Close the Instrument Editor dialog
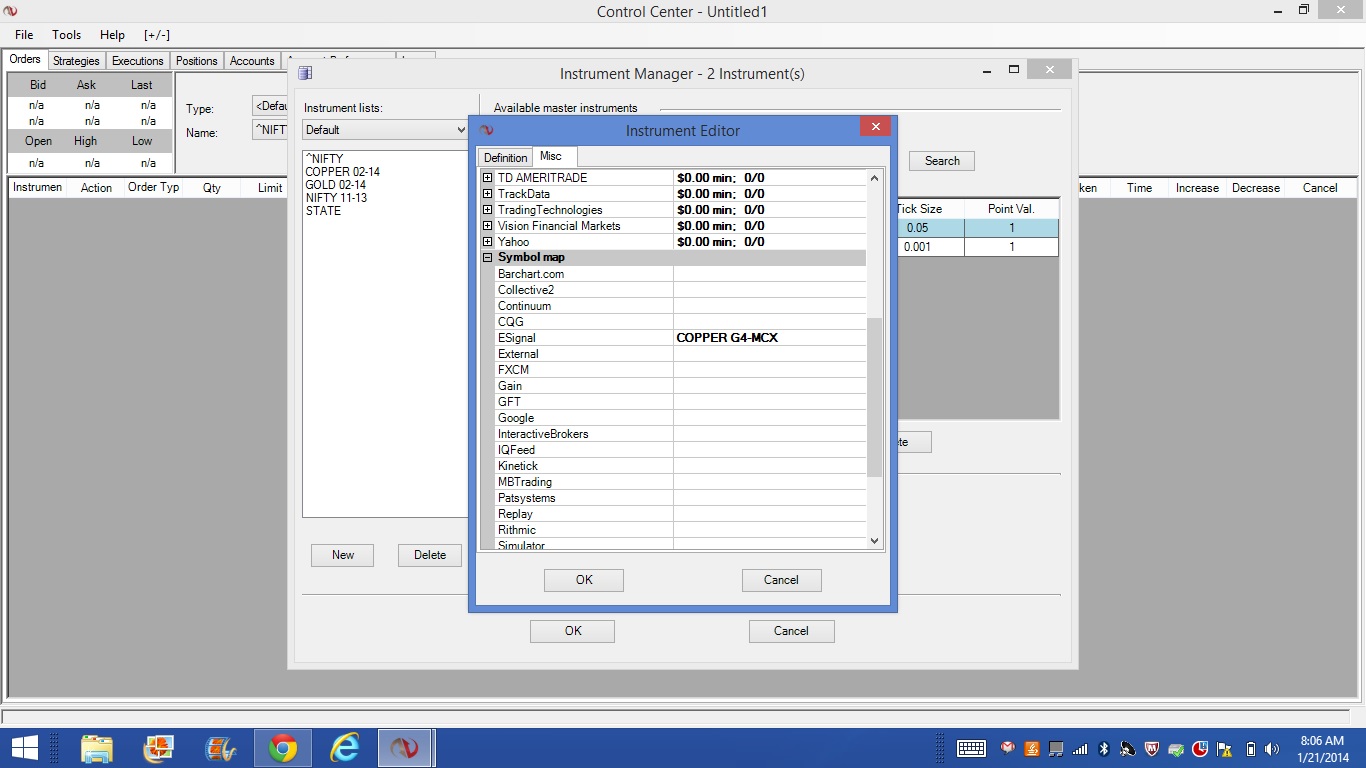The width and height of the screenshot is (1366, 768). coord(875,127)
